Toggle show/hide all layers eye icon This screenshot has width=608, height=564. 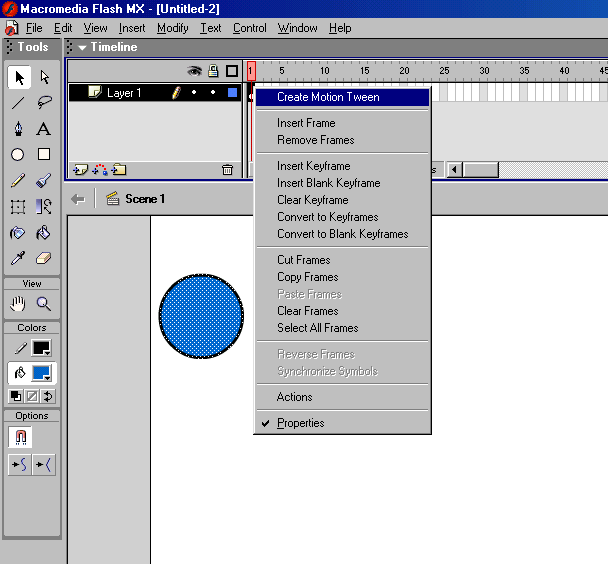(x=196, y=71)
